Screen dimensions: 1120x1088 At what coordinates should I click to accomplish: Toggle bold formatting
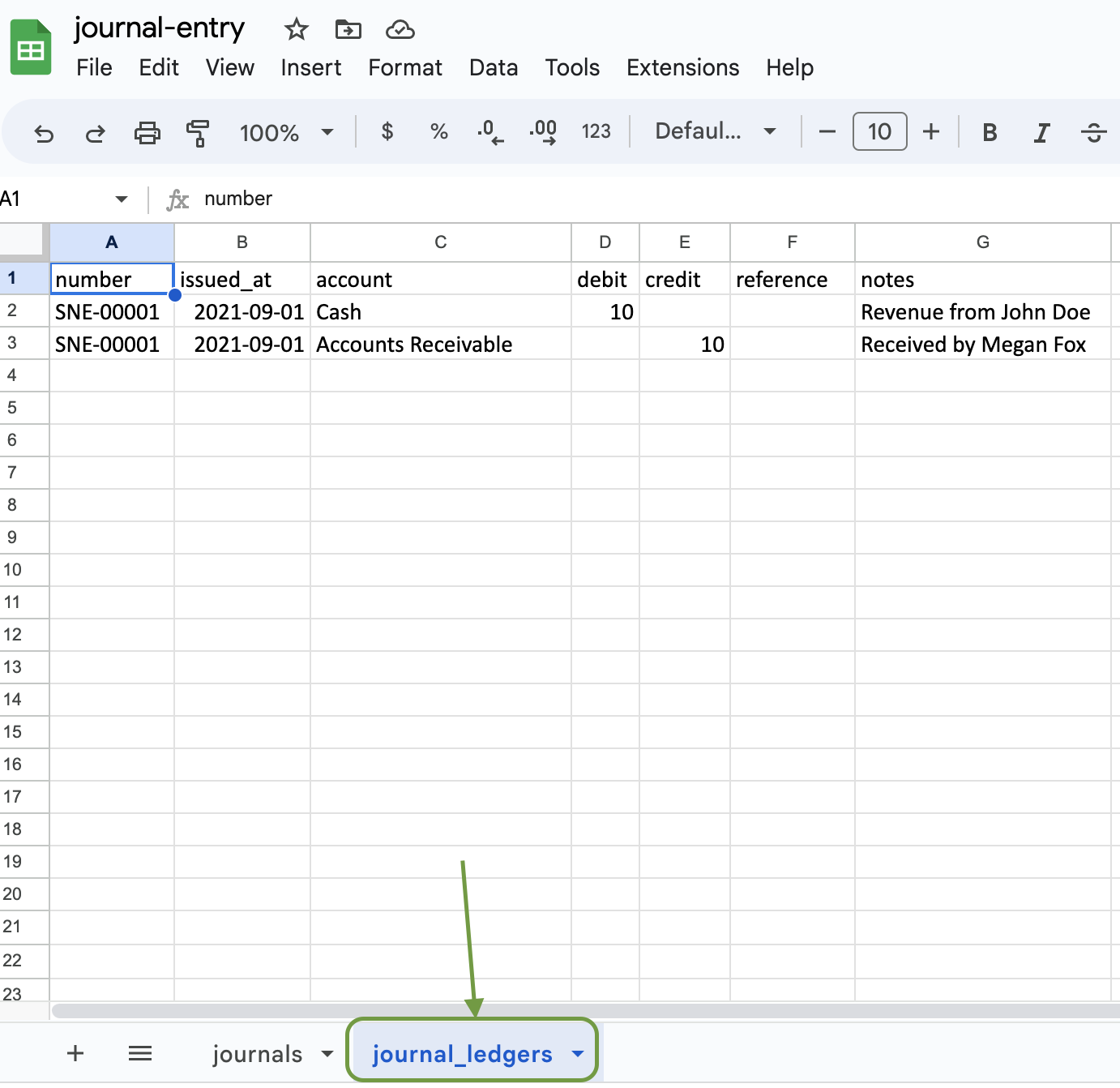point(990,132)
